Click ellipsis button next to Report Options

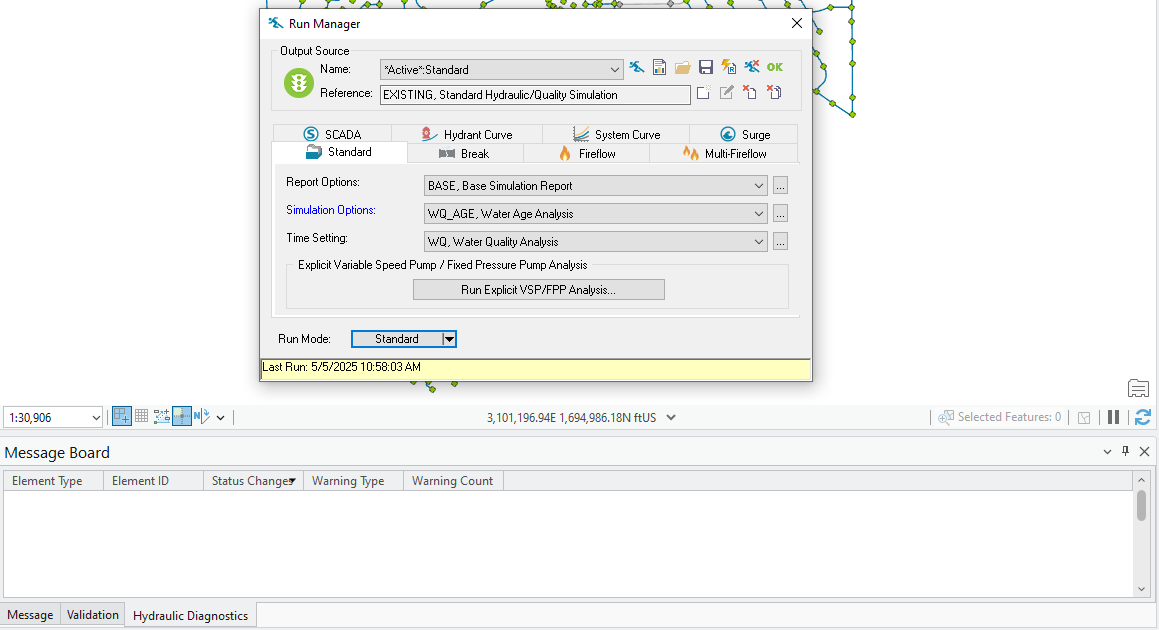(x=780, y=186)
